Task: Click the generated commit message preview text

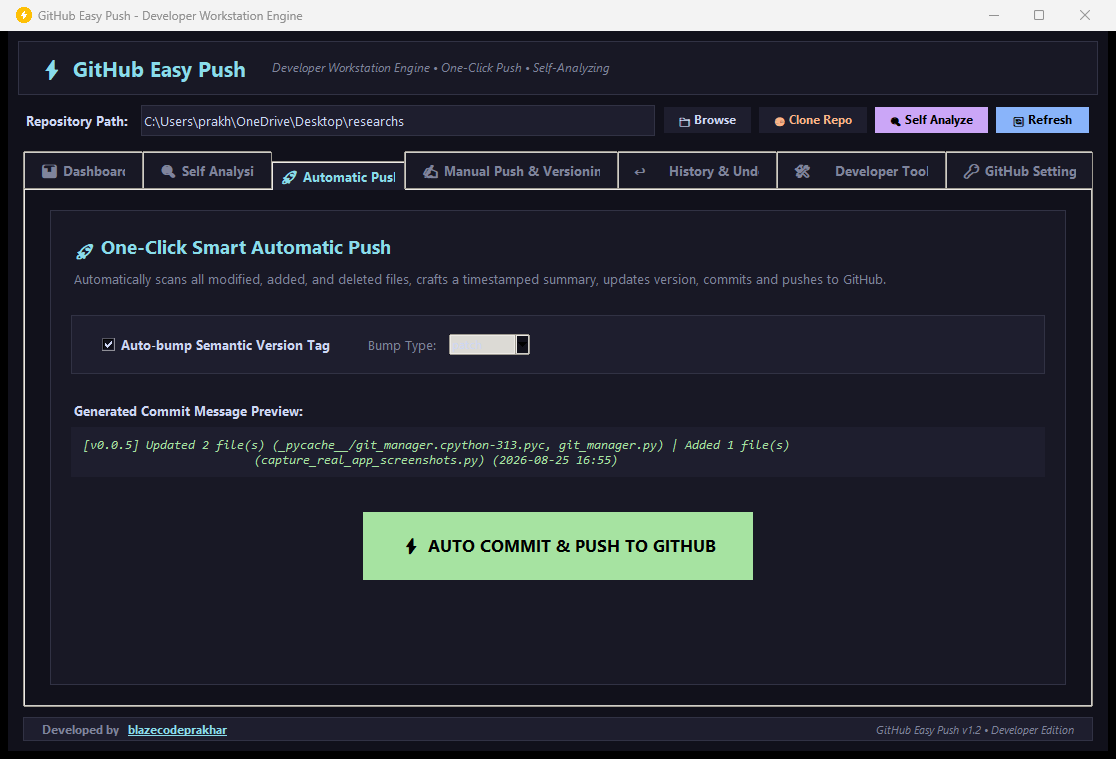Action: pos(436,452)
